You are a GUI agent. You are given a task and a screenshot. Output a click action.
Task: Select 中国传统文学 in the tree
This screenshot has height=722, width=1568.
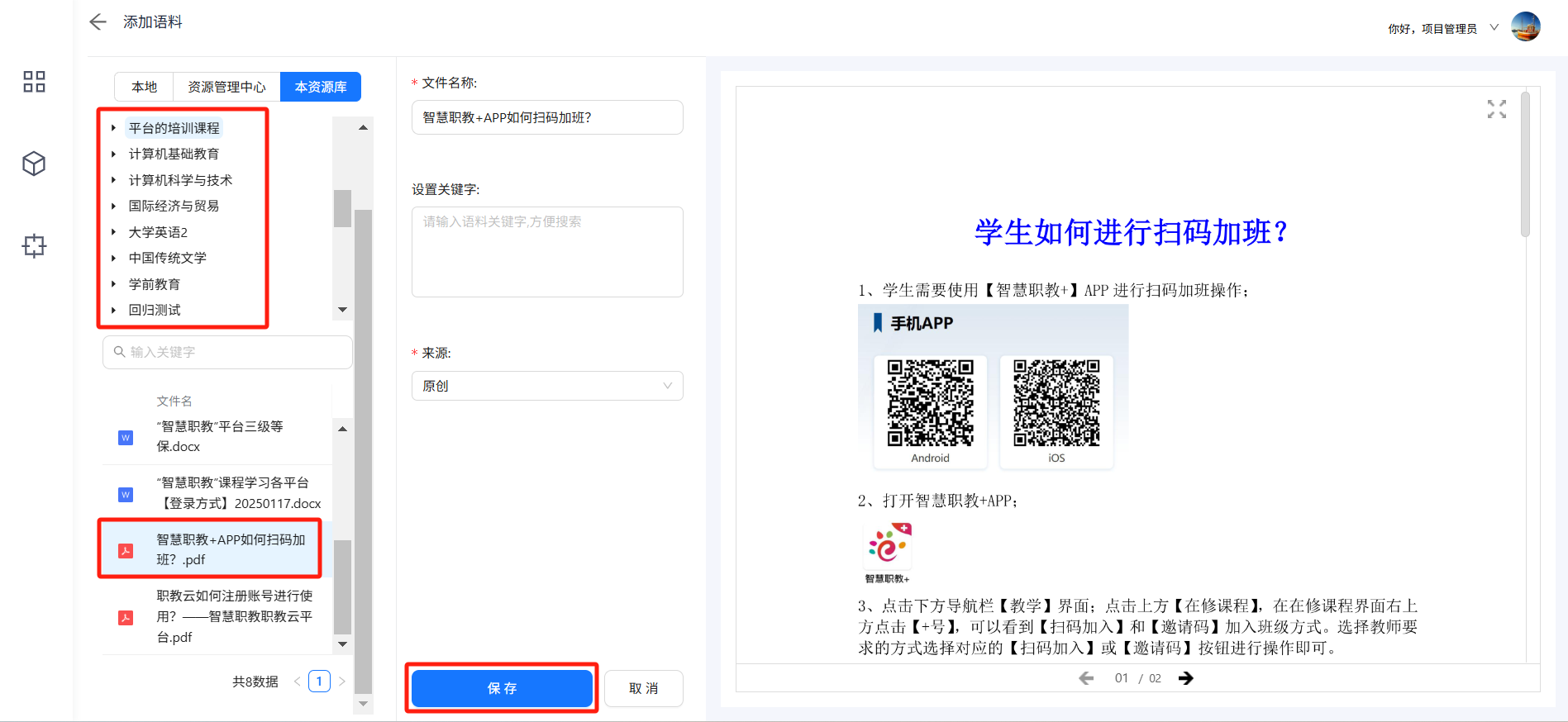[x=168, y=258]
